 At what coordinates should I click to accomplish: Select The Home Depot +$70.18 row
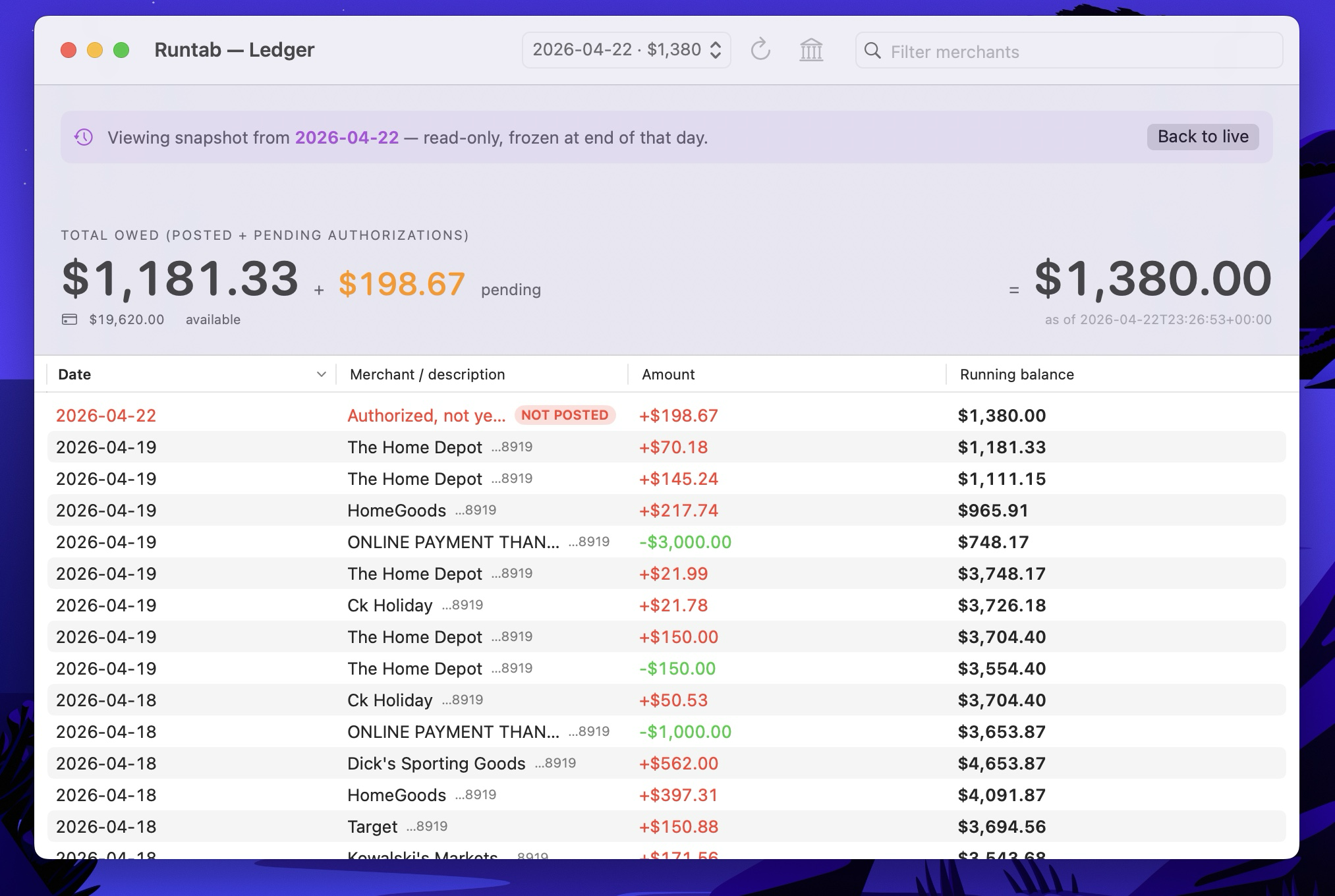coord(667,447)
